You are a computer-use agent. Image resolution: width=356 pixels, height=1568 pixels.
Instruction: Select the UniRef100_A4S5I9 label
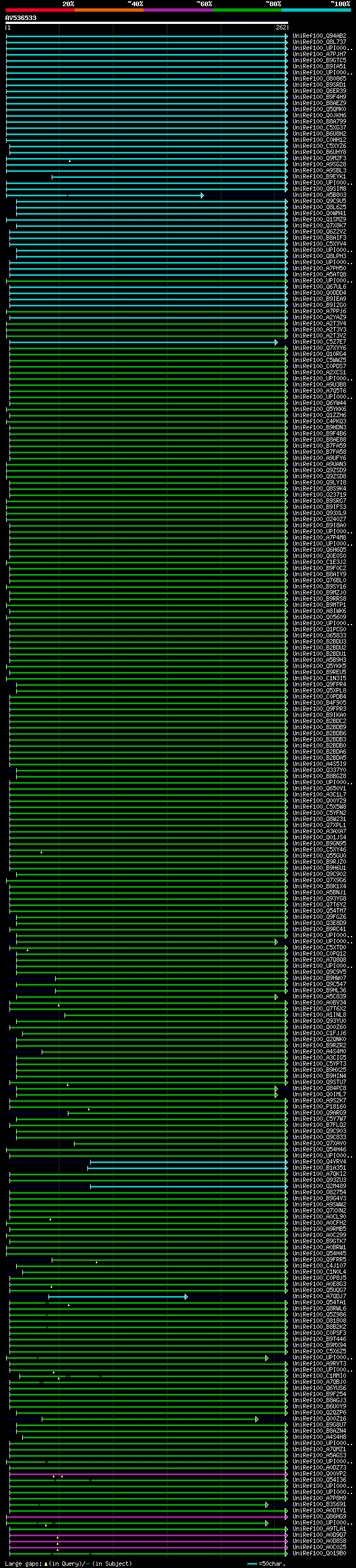pos(319,764)
